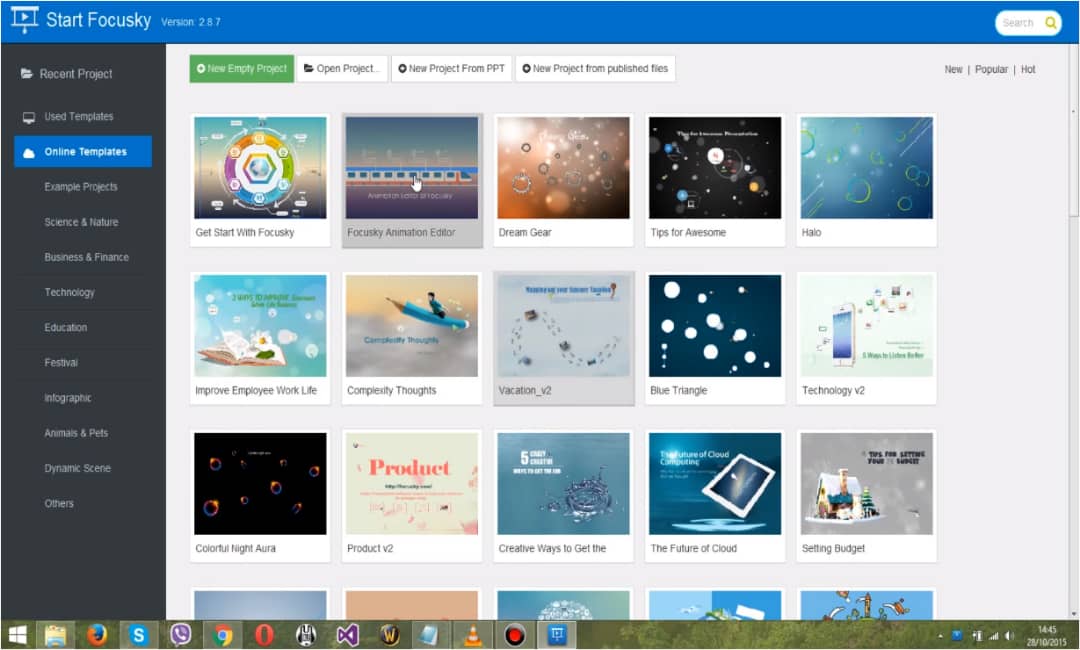Click the search magnifier icon
Viewport: 1080px width, 650px height.
tap(1050, 23)
